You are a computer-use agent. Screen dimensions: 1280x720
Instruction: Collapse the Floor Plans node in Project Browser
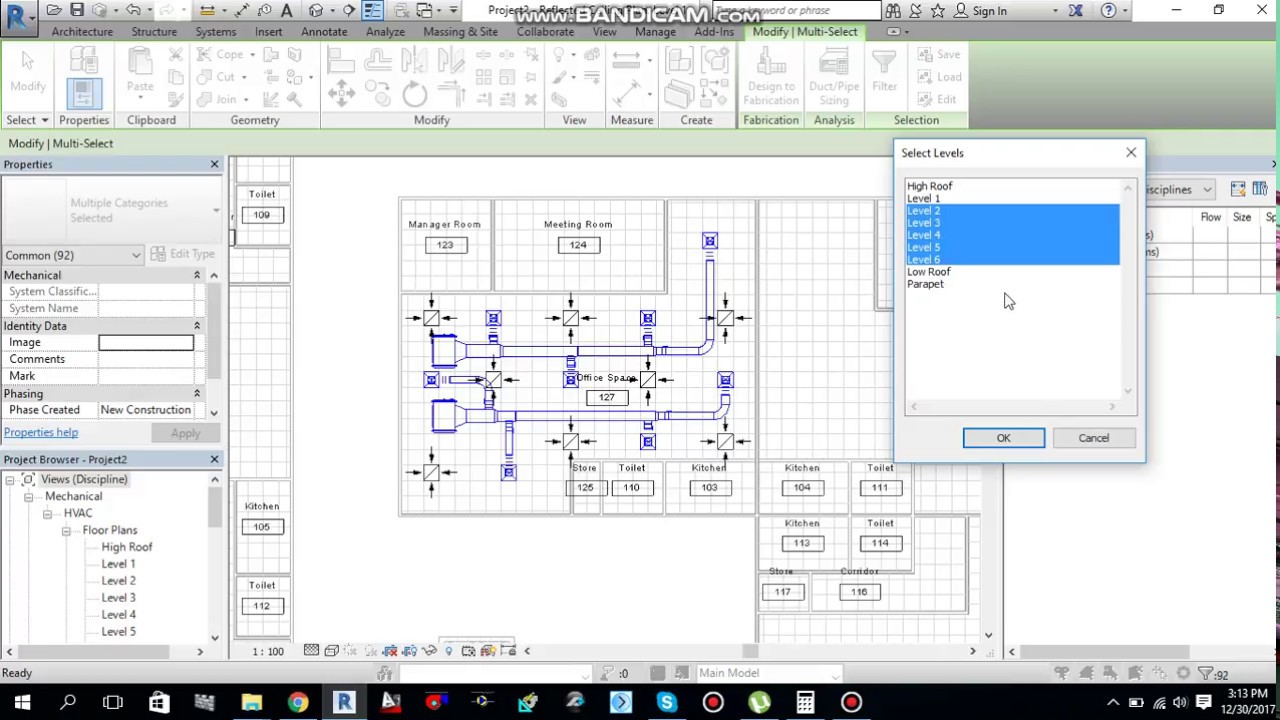tap(66, 531)
